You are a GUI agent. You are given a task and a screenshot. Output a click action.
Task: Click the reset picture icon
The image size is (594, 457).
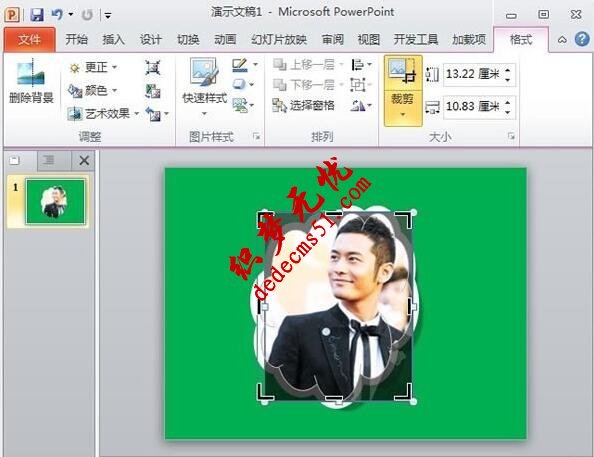(x=154, y=114)
